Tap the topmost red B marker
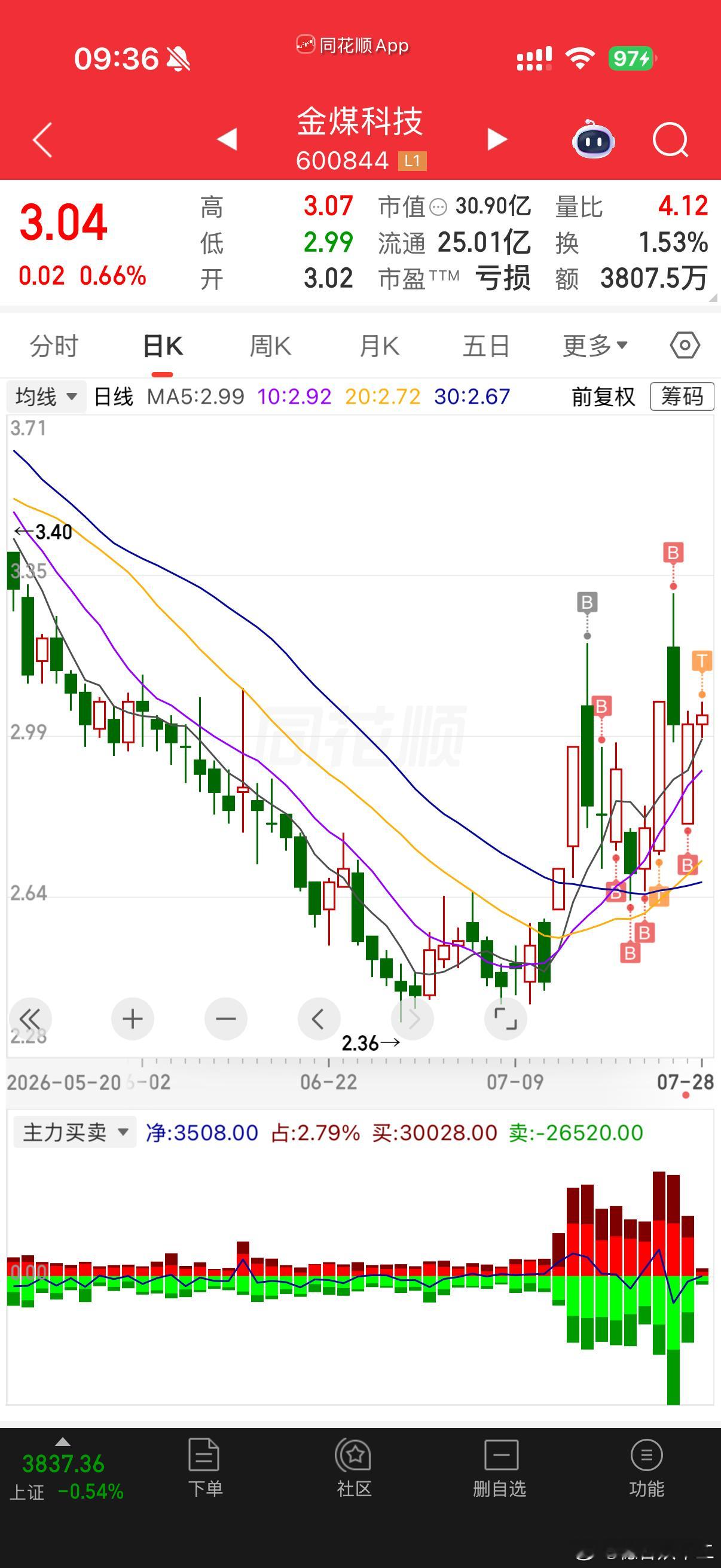Screen dimensions: 721x1568 point(673,553)
